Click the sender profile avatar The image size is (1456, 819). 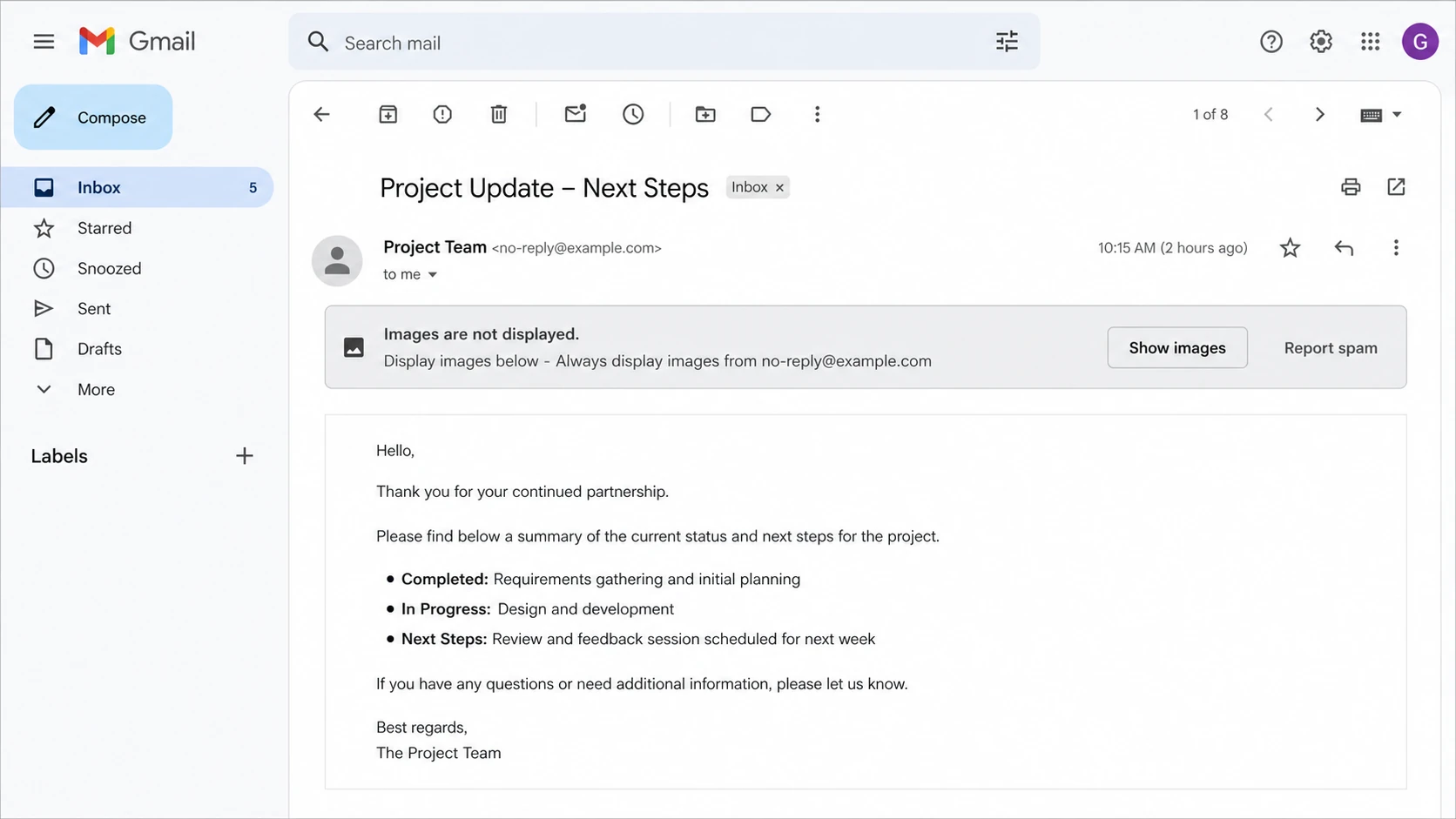tap(337, 260)
